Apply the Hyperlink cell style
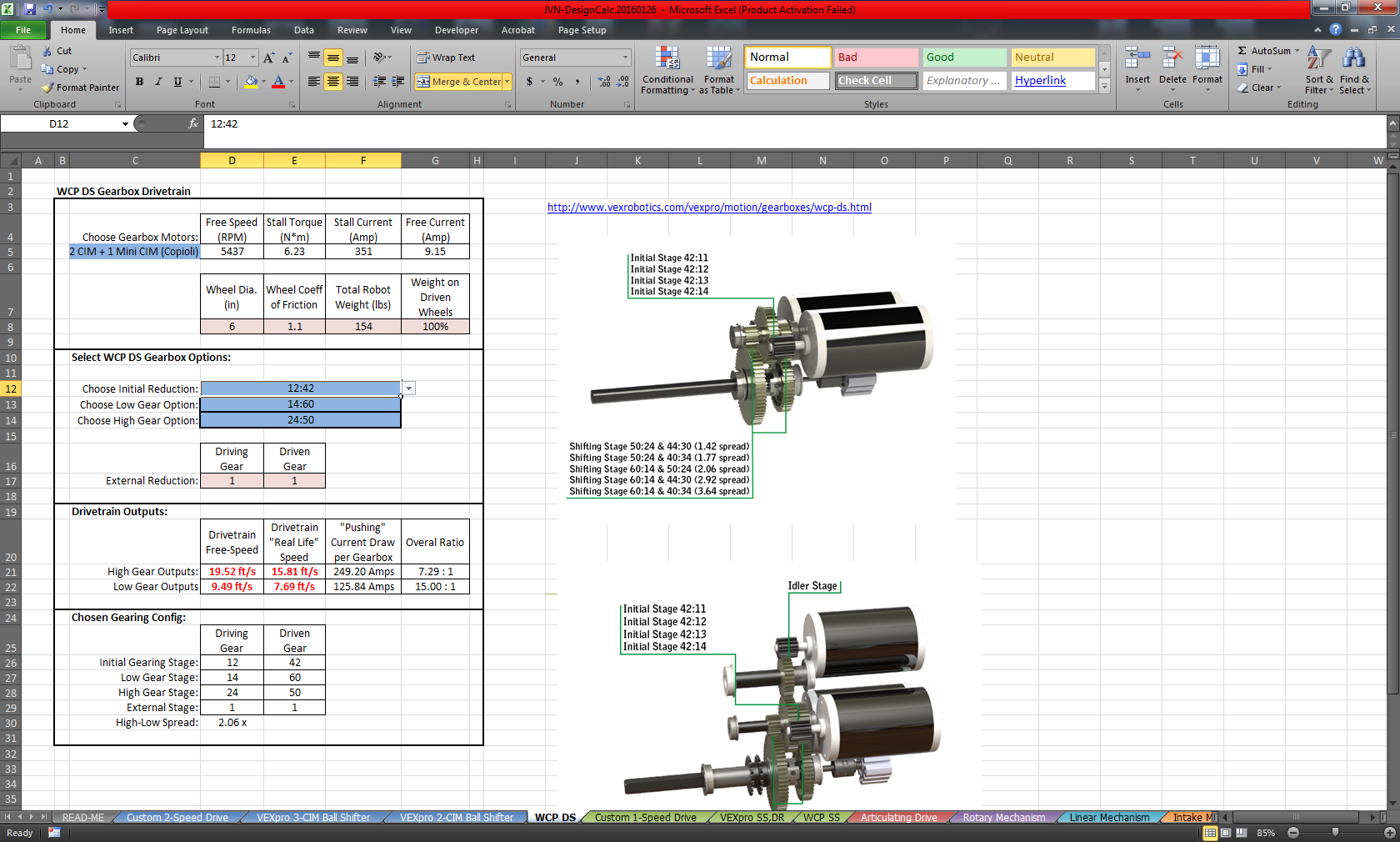Image resolution: width=1400 pixels, height=842 pixels. click(1052, 81)
